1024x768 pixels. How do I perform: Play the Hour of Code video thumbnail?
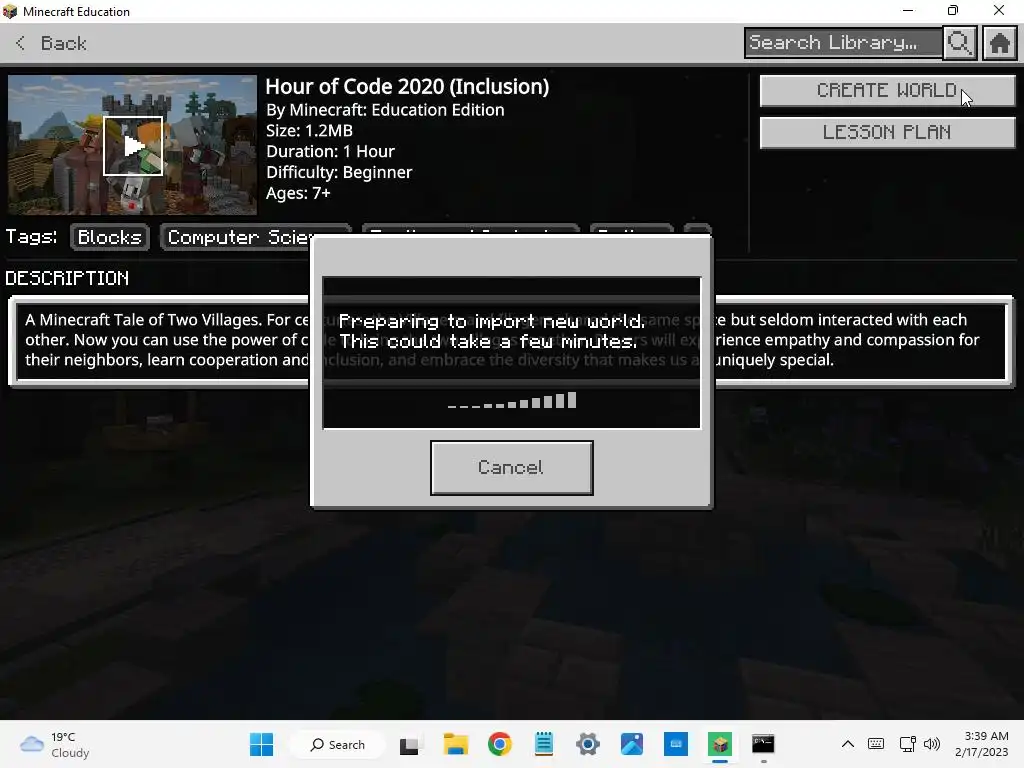pos(133,146)
